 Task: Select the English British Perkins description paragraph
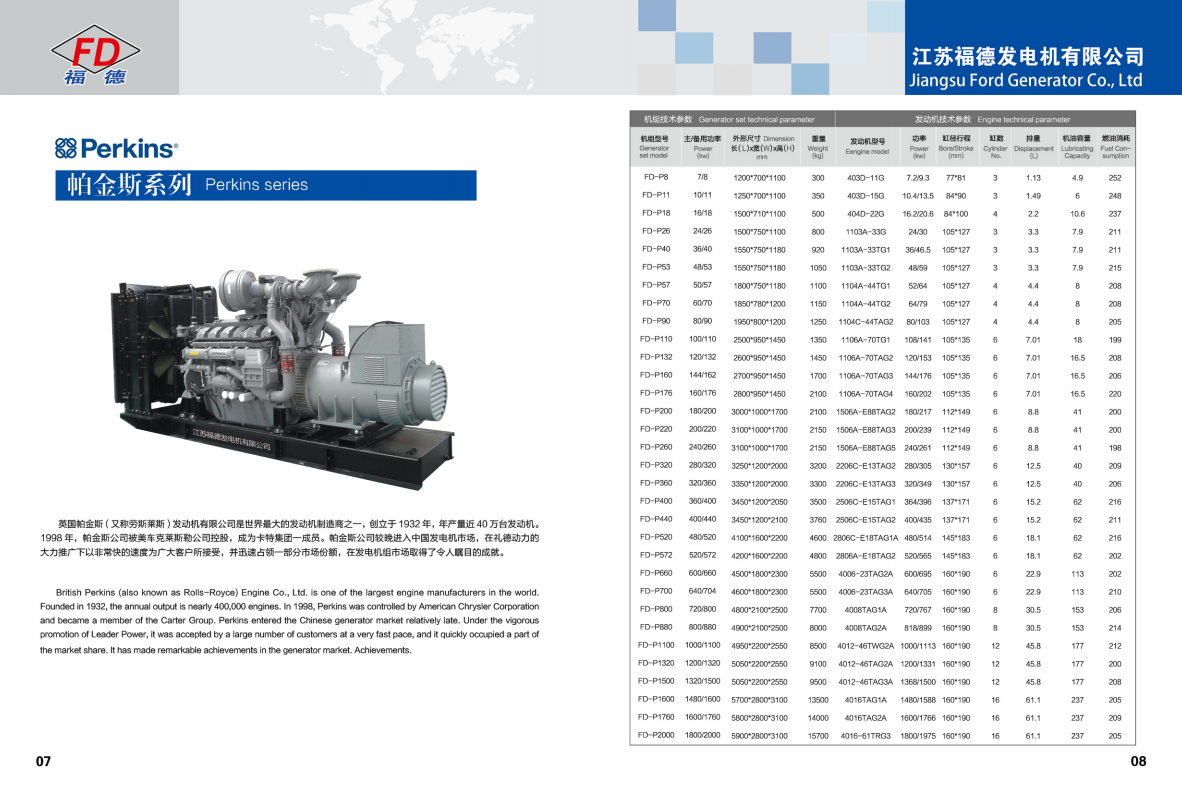pos(289,621)
